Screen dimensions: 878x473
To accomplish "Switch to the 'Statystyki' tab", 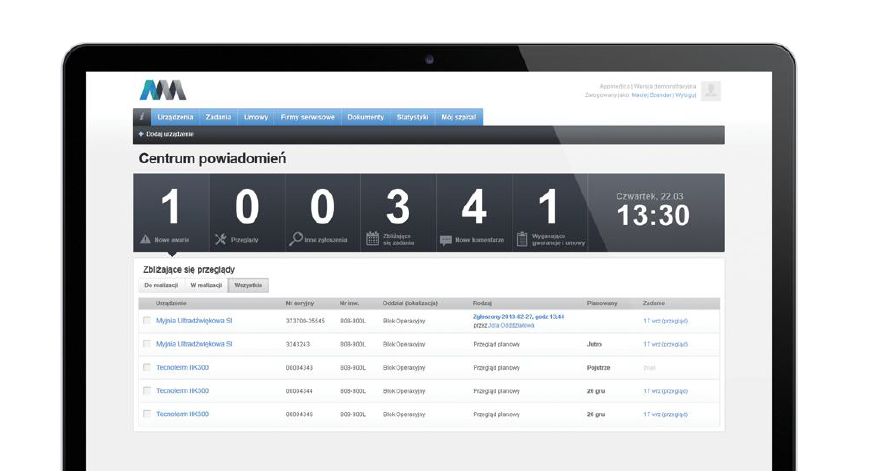I will pyautogui.click(x=412, y=117).
